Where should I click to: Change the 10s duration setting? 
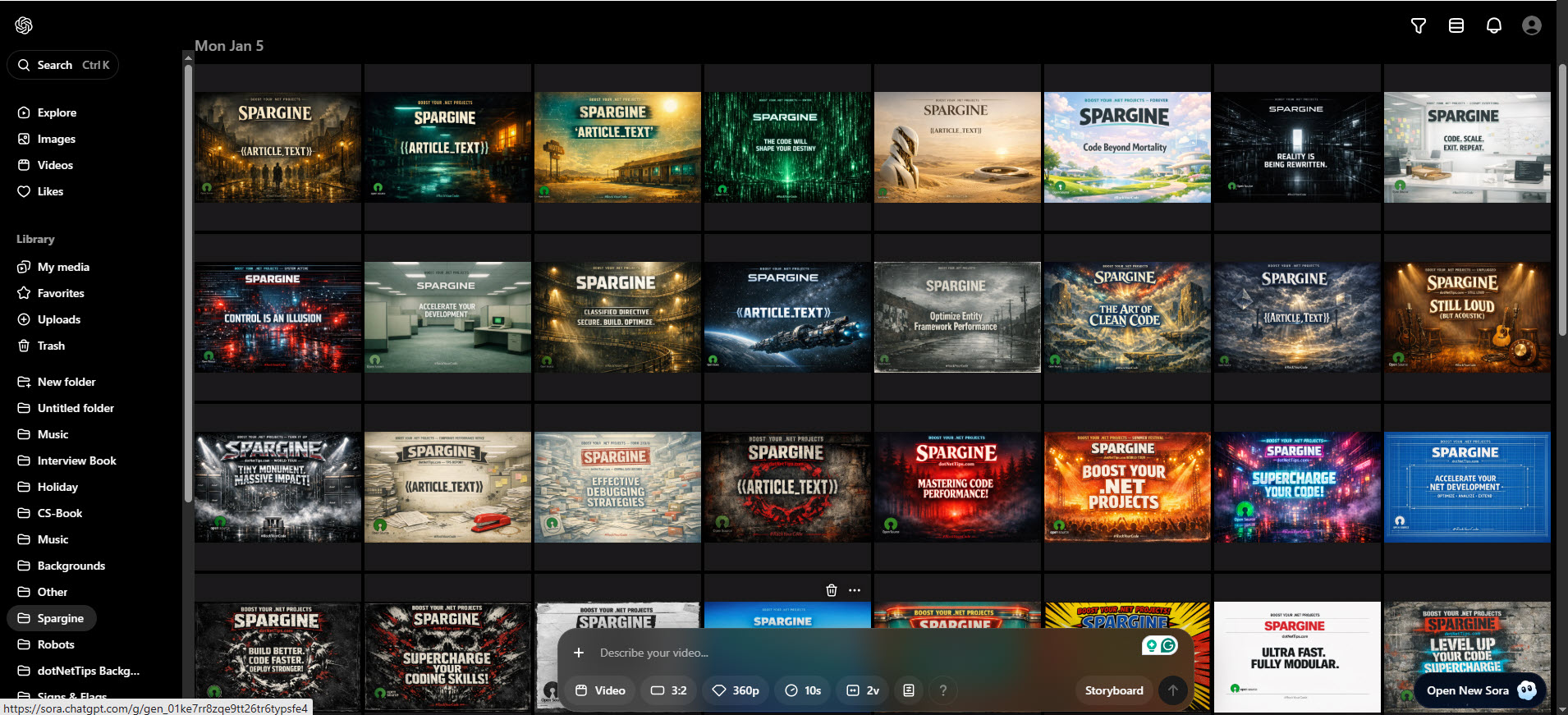[803, 690]
